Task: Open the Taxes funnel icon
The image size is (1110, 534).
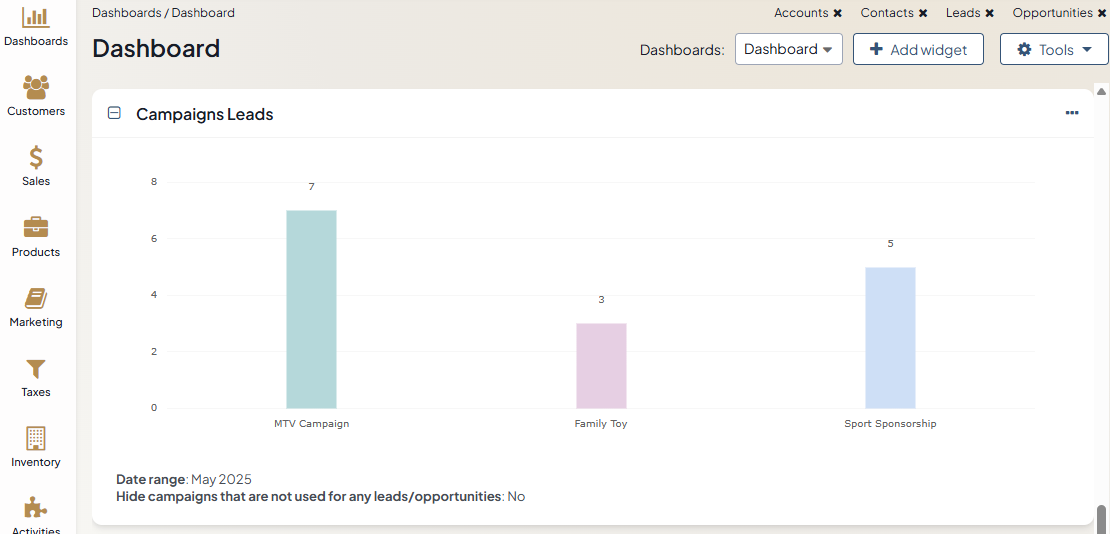Action: coord(36,369)
